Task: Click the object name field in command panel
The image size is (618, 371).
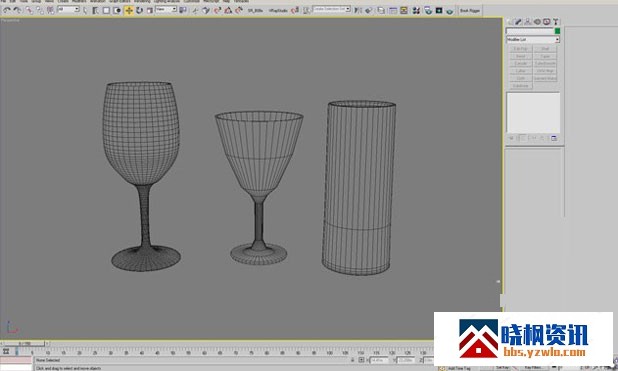Action: coord(530,31)
